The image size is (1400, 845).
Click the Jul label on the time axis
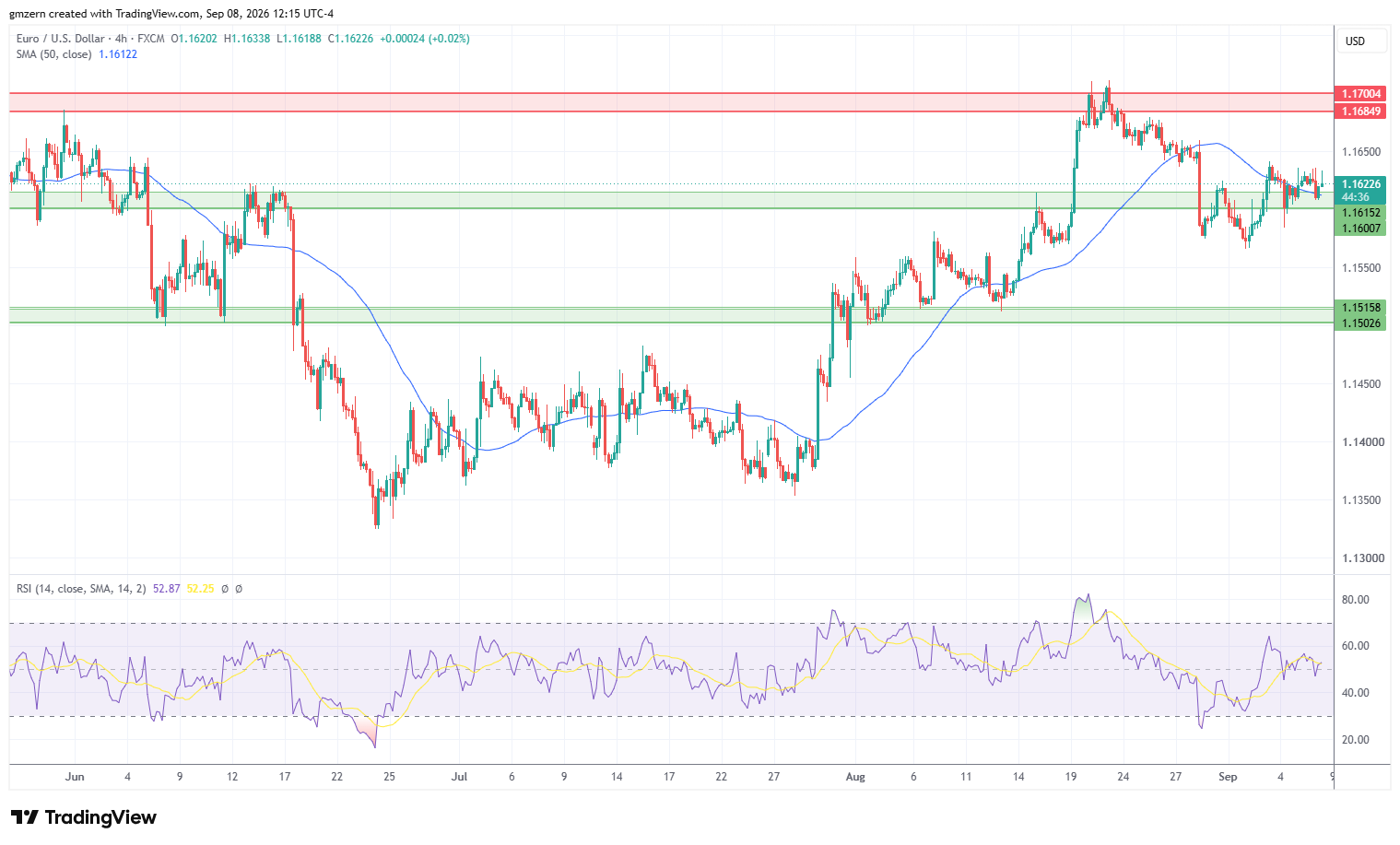coord(459,777)
